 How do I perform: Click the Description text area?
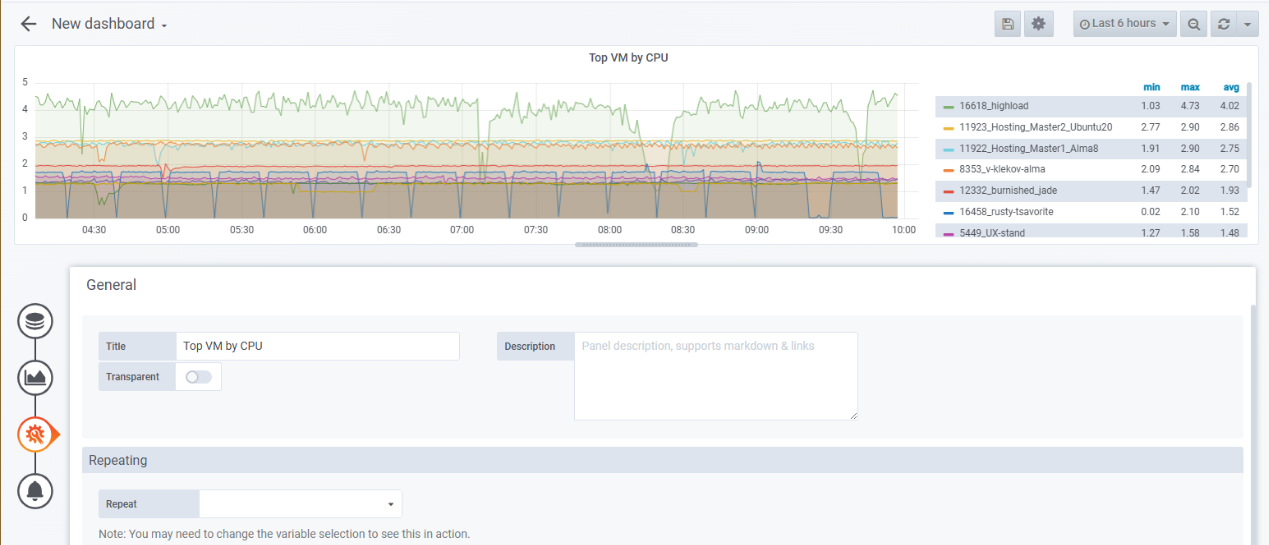(x=715, y=376)
